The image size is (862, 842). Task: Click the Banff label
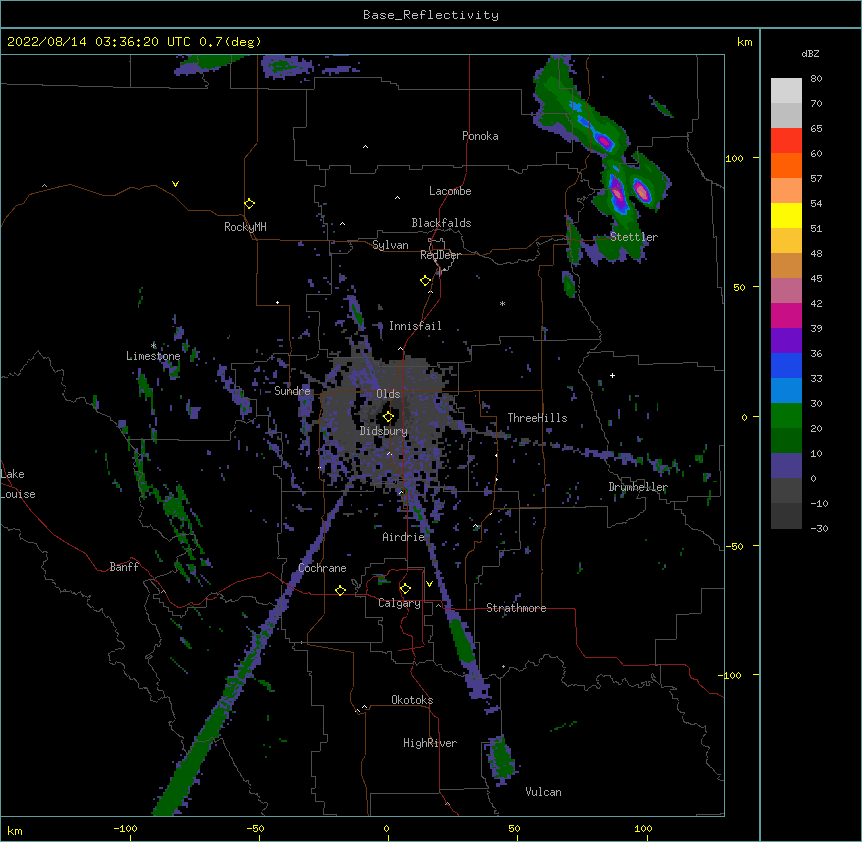124,567
